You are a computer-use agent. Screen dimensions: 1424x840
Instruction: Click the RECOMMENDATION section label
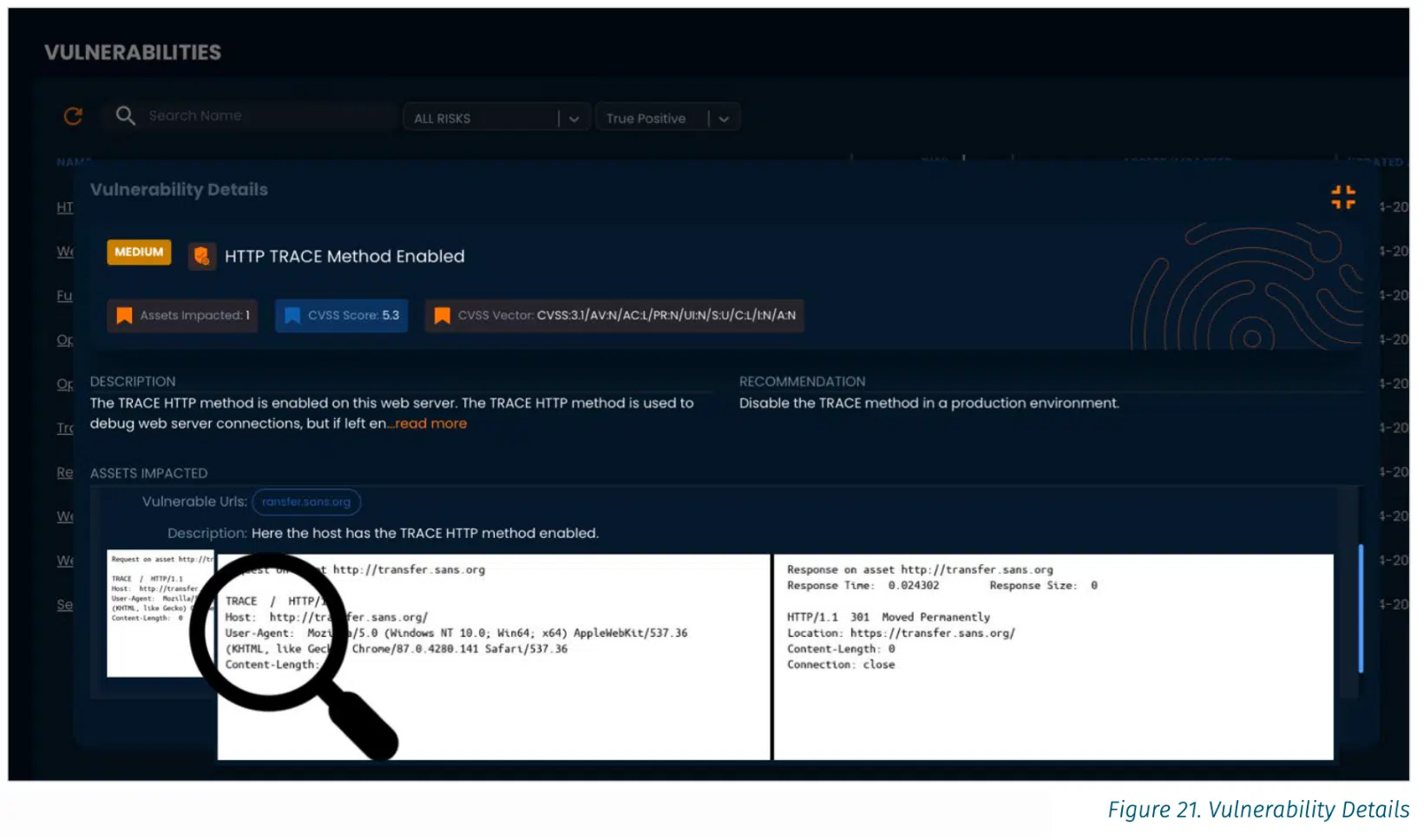tap(802, 381)
